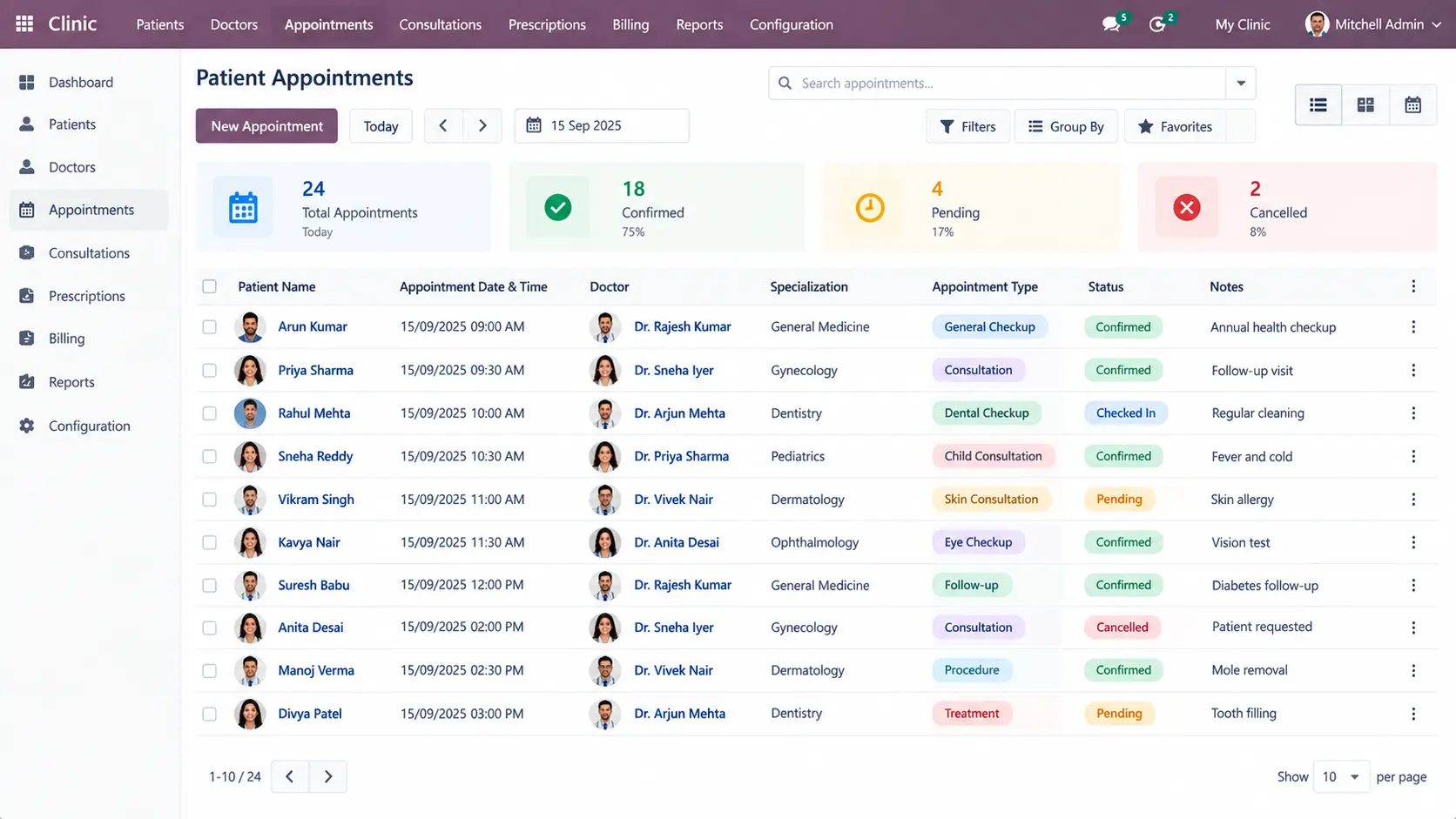Viewport: 1456px width, 819px height.
Task: Open the Billing menu in top navigation
Action: click(630, 24)
